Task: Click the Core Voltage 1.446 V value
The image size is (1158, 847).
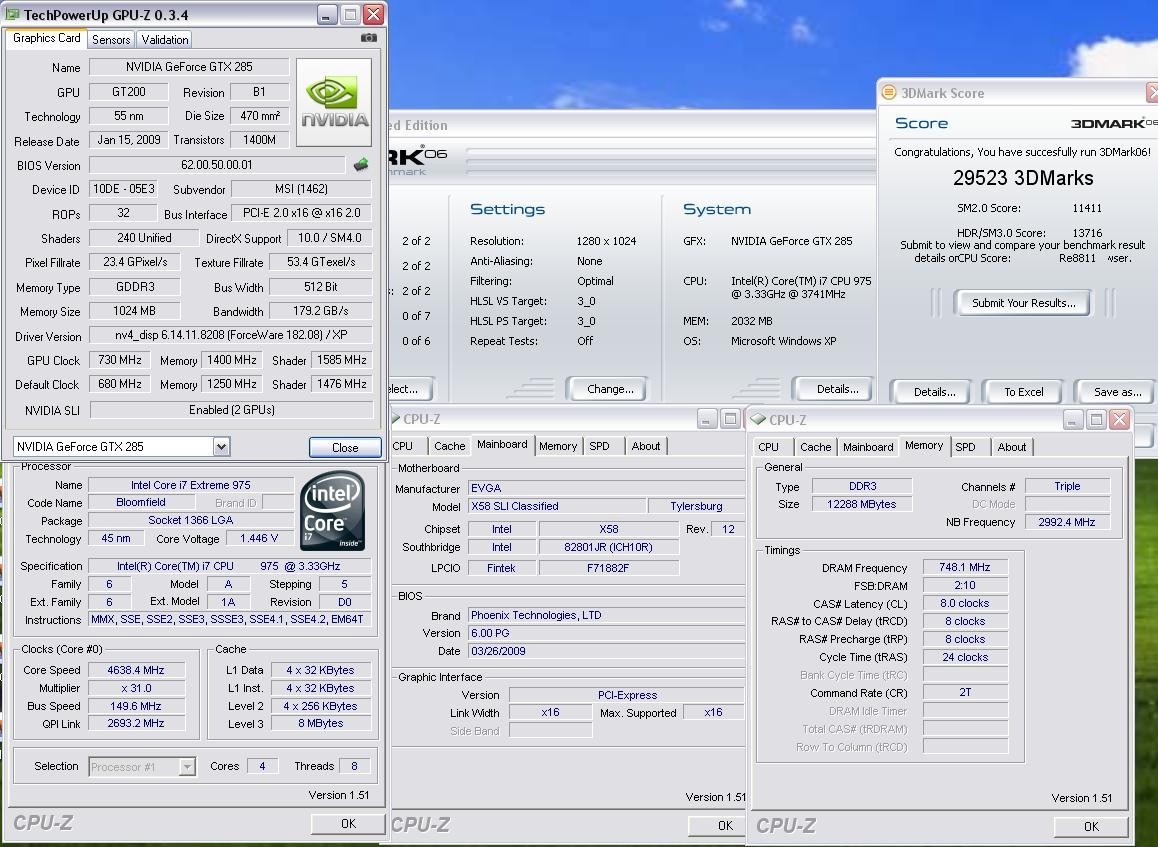Action: (258, 538)
